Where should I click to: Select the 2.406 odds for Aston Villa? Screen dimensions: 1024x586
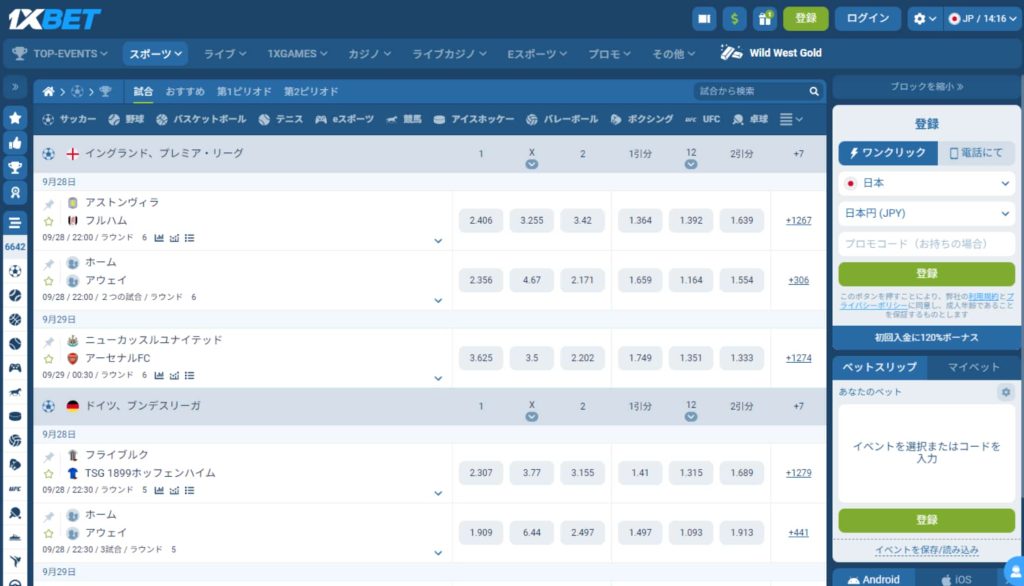(x=481, y=220)
